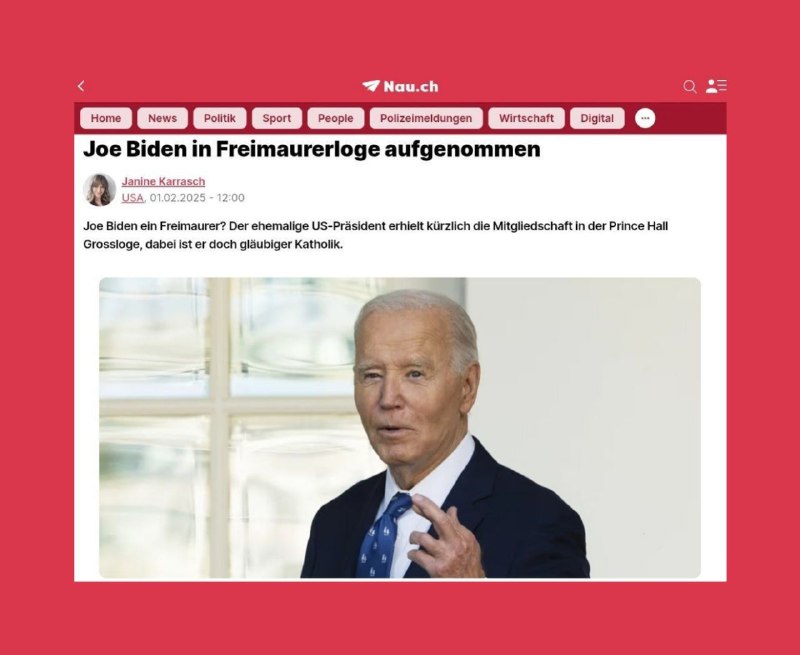Open the Home tab
The width and height of the screenshot is (800, 655).
click(x=106, y=118)
